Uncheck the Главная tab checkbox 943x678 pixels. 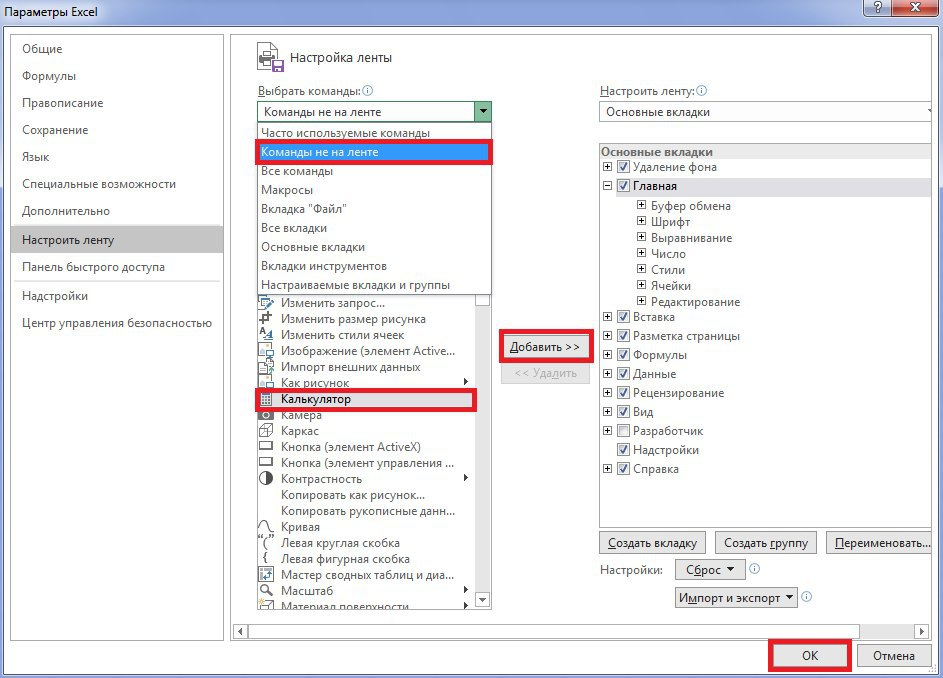pos(624,186)
